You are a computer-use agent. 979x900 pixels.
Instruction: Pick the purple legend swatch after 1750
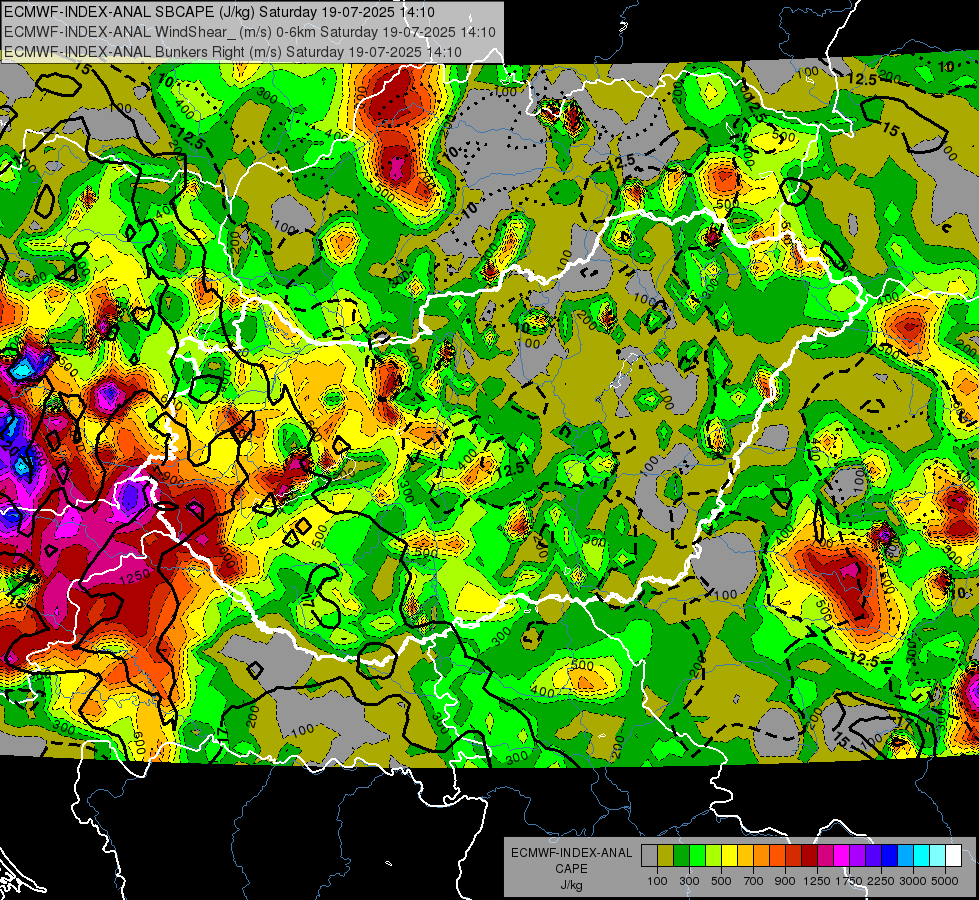[858, 856]
